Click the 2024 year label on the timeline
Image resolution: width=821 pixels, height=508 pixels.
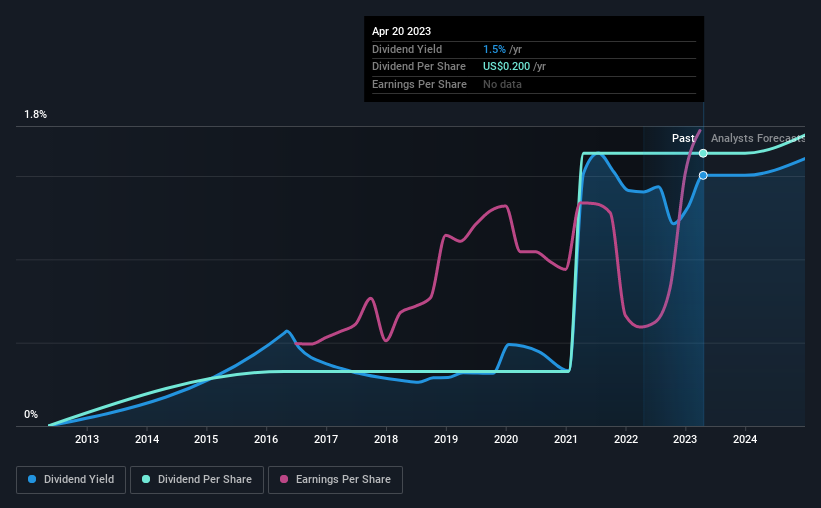745,439
